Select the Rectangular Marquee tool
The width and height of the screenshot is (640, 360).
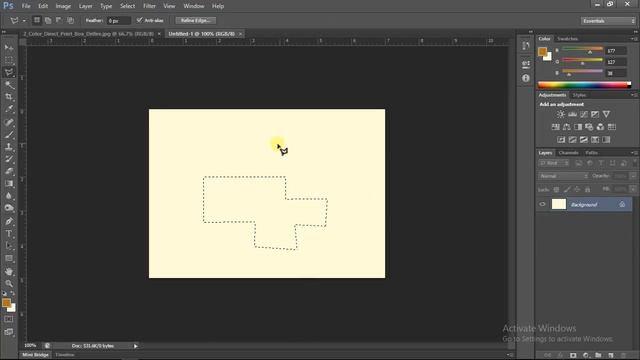[x=9, y=60]
